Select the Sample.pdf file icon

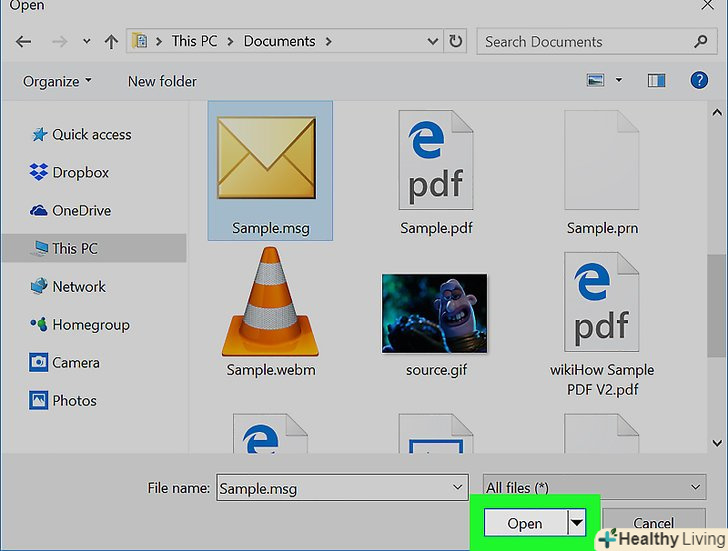[434, 160]
